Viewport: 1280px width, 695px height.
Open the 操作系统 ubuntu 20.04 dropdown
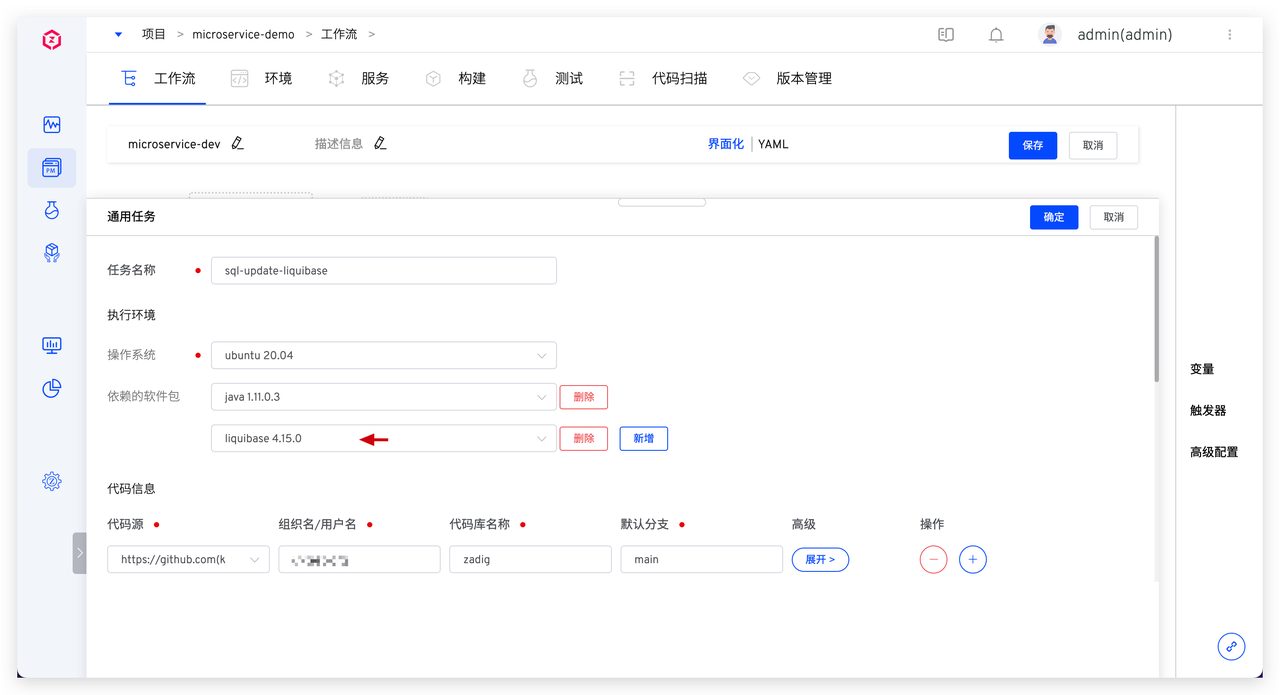tap(384, 355)
